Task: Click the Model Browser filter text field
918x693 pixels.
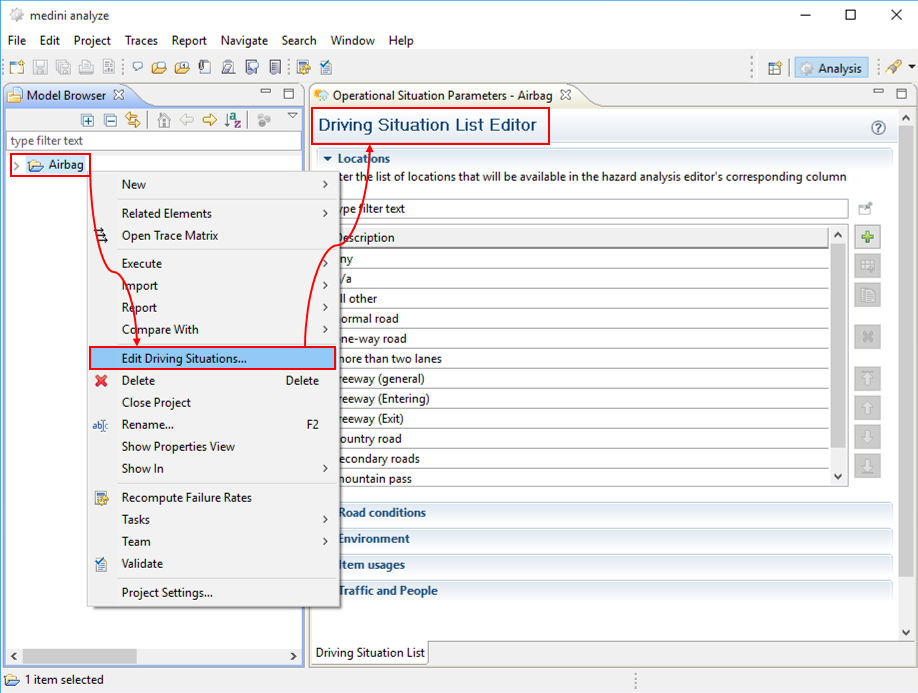Action: click(x=150, y=141)
